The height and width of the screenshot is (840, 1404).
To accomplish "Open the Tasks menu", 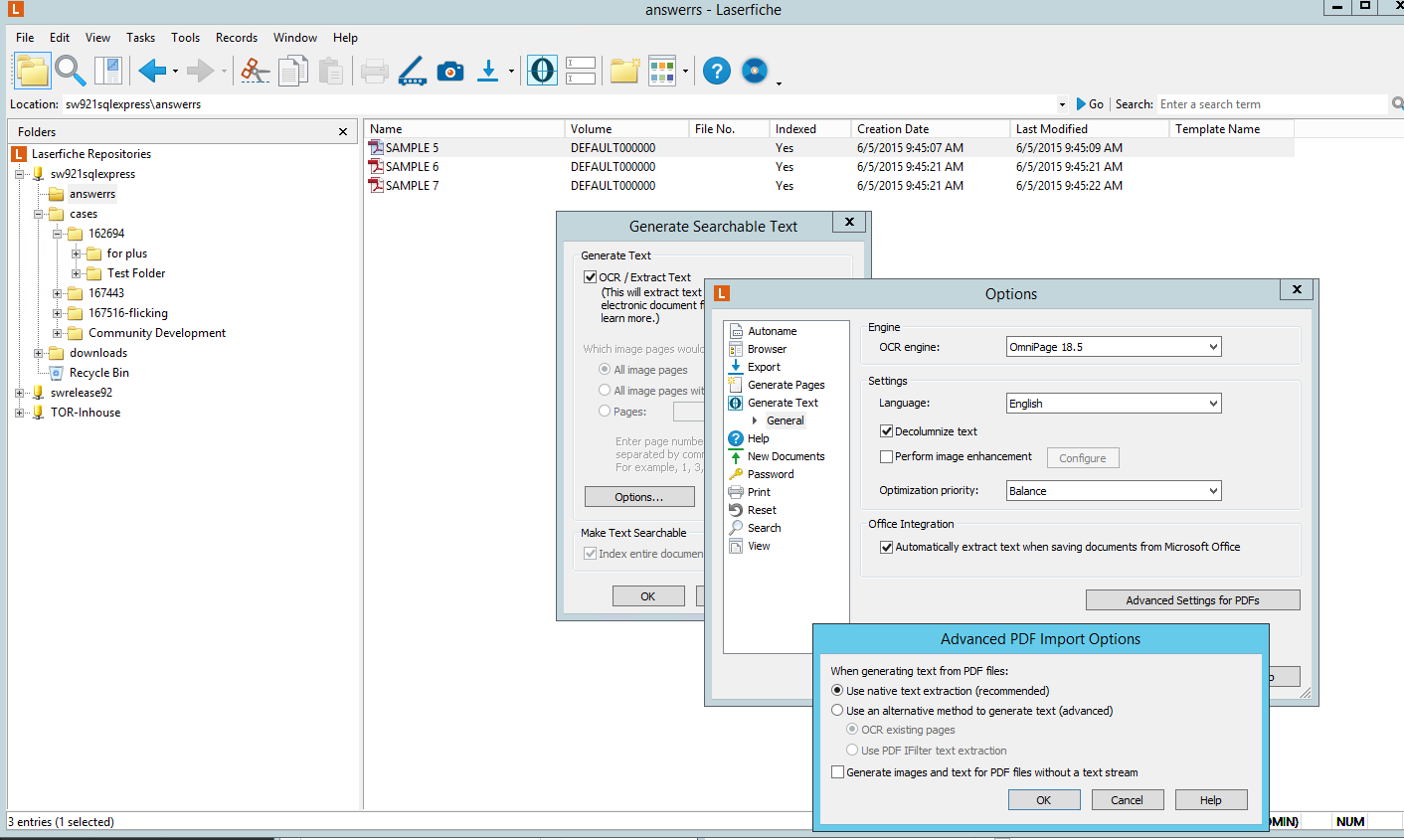I will click(140, 38).
